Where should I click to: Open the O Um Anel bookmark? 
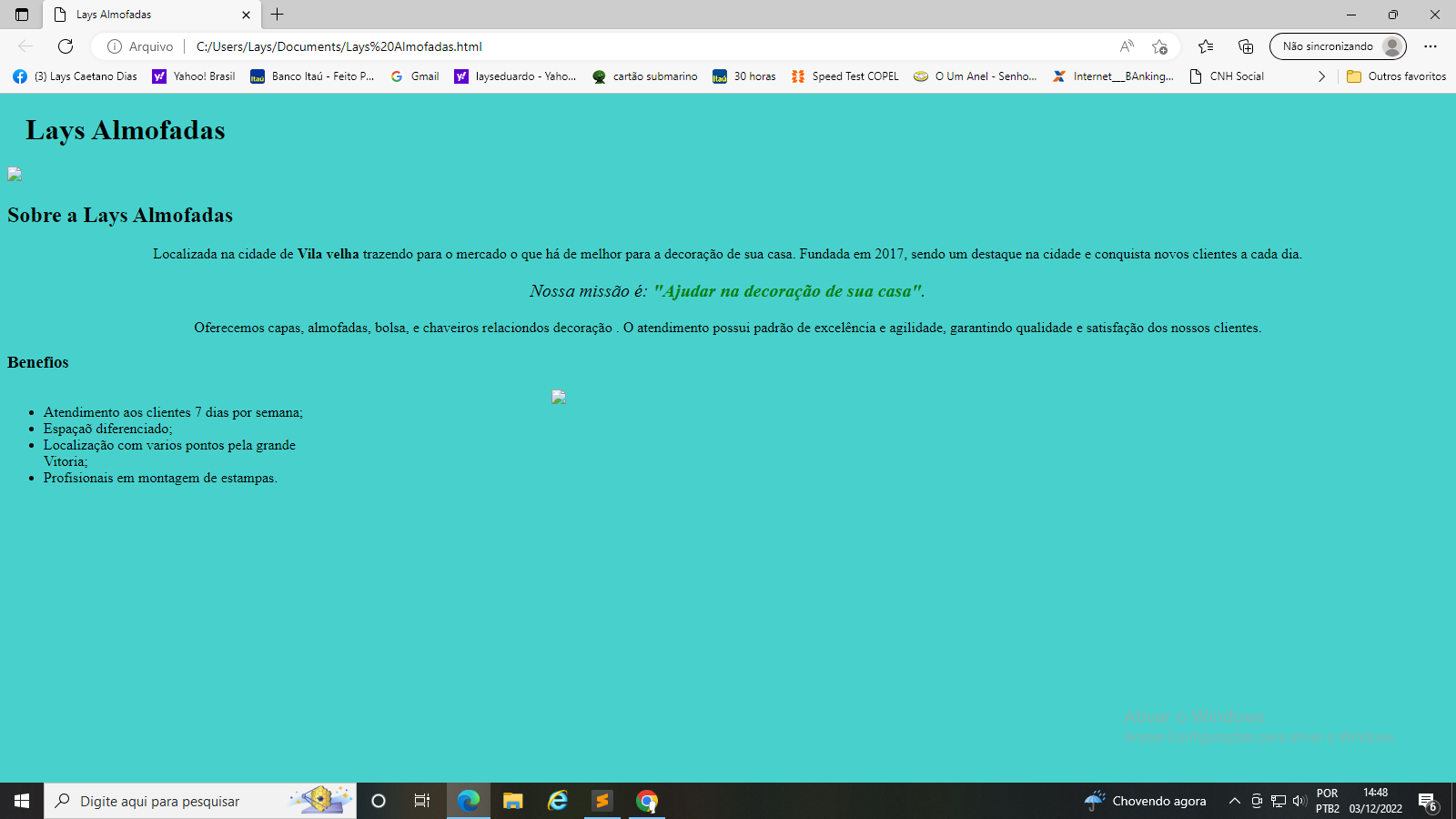pos(976,76)
